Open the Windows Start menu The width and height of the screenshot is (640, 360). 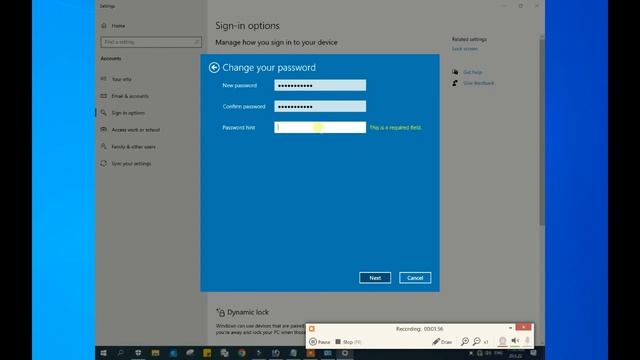click(104, 353)
